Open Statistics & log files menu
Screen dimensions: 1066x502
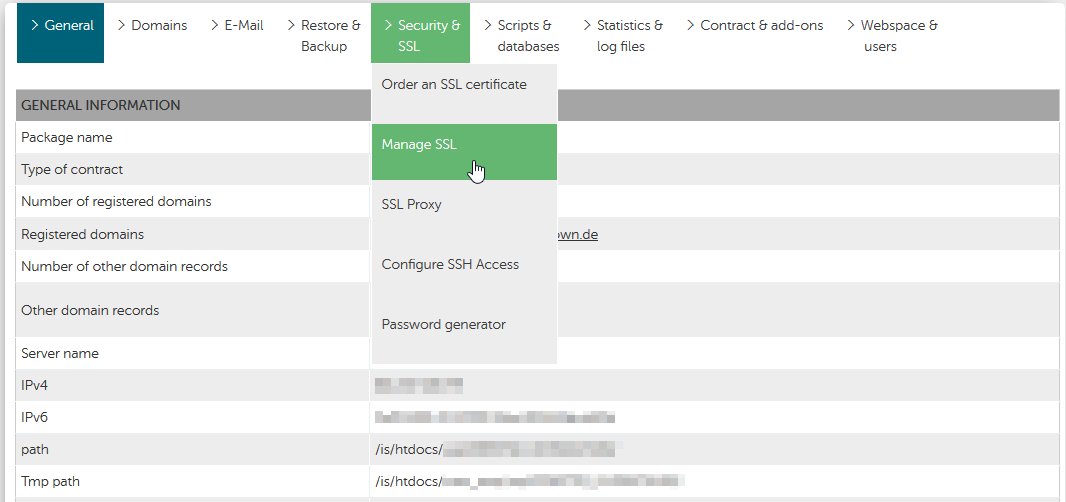pyautogui.click(x=623, y=36)
